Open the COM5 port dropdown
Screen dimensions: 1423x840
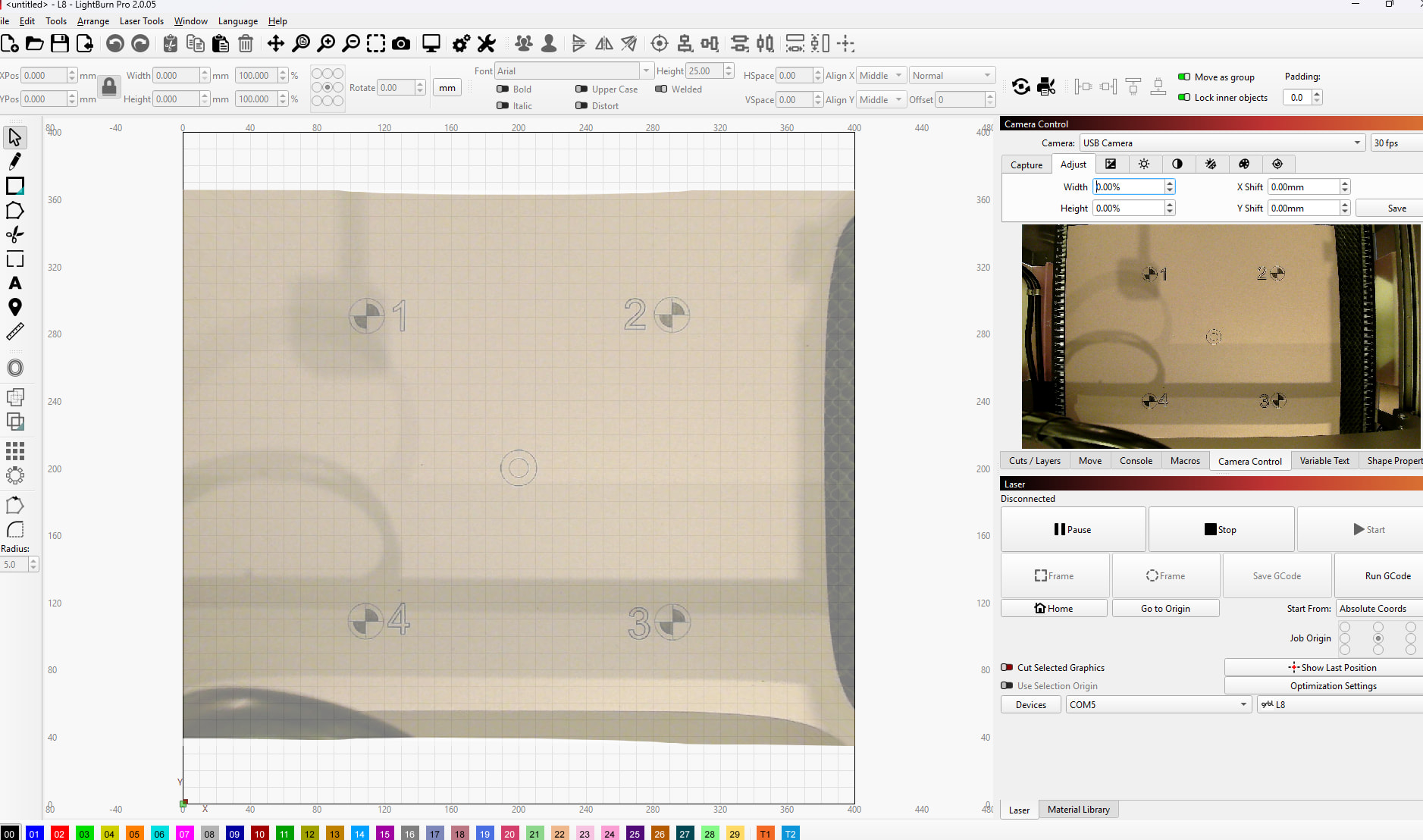pos(1158,705)
